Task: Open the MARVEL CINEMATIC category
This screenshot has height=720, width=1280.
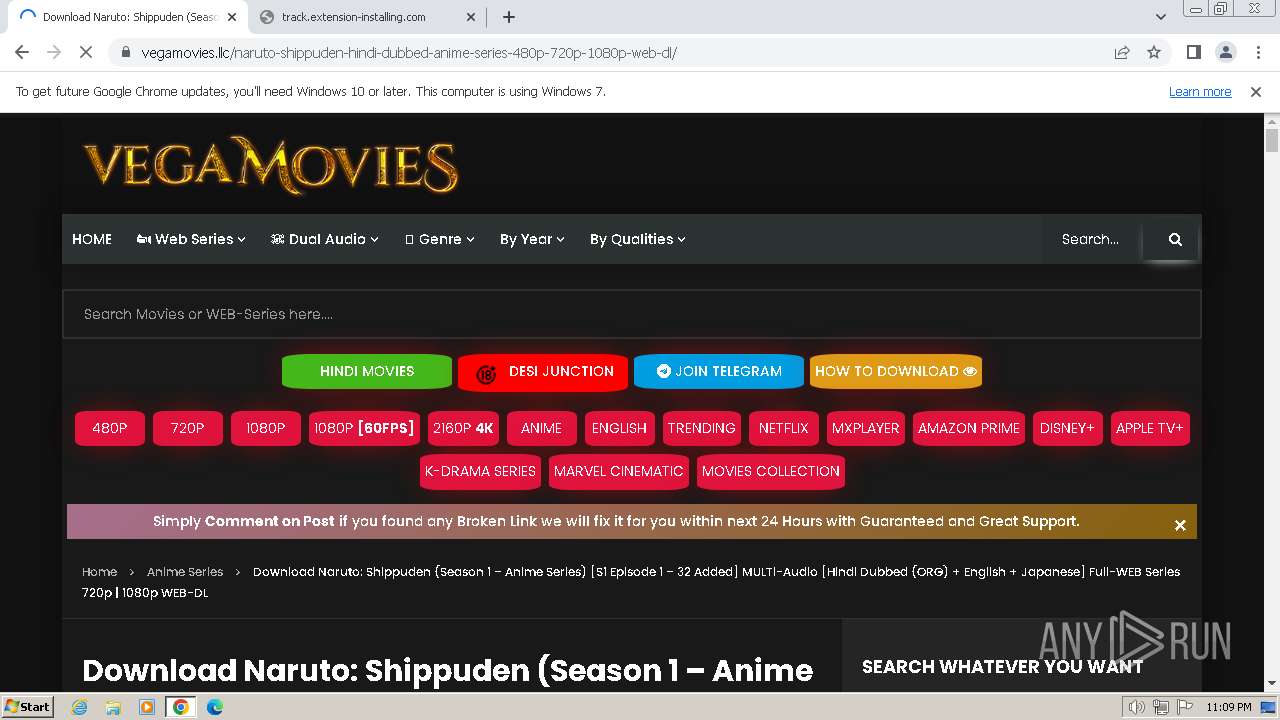Action: [619, 471]
